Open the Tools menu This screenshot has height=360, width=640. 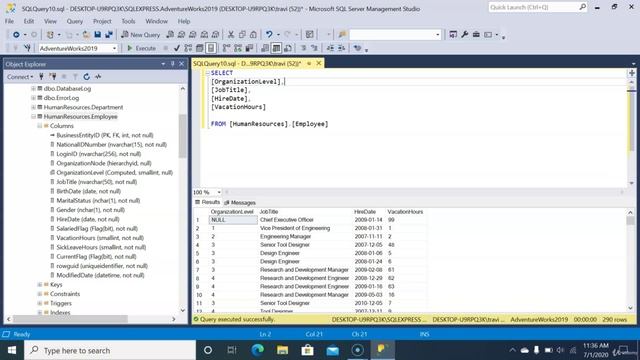tap(128, 21)
